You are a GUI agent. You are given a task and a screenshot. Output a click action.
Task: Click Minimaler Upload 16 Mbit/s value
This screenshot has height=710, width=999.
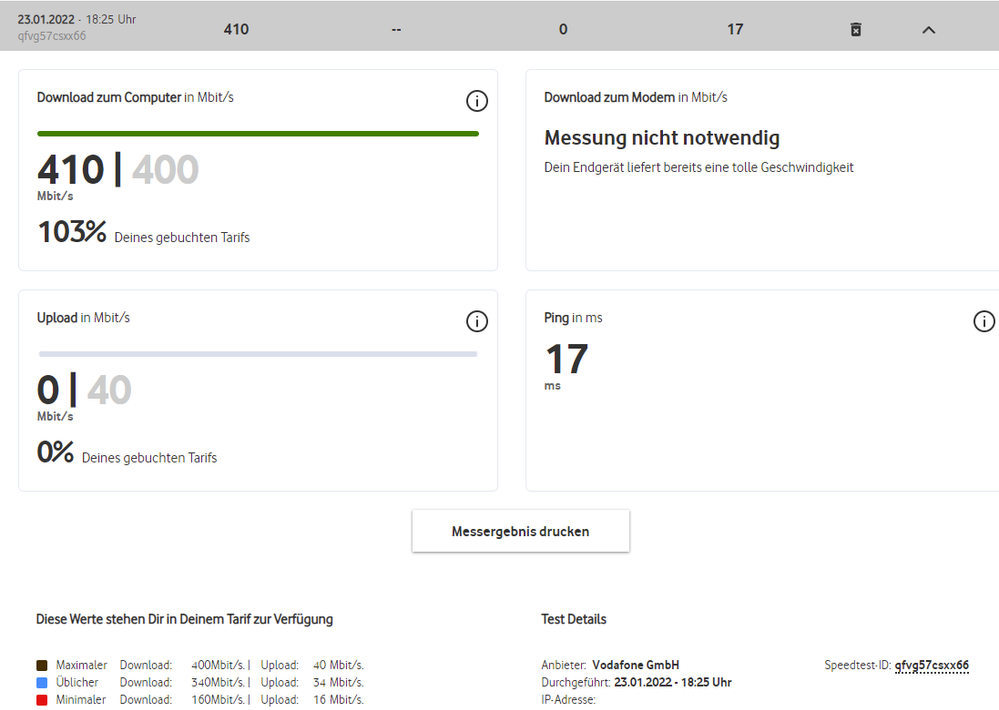(x=338, y=700)
